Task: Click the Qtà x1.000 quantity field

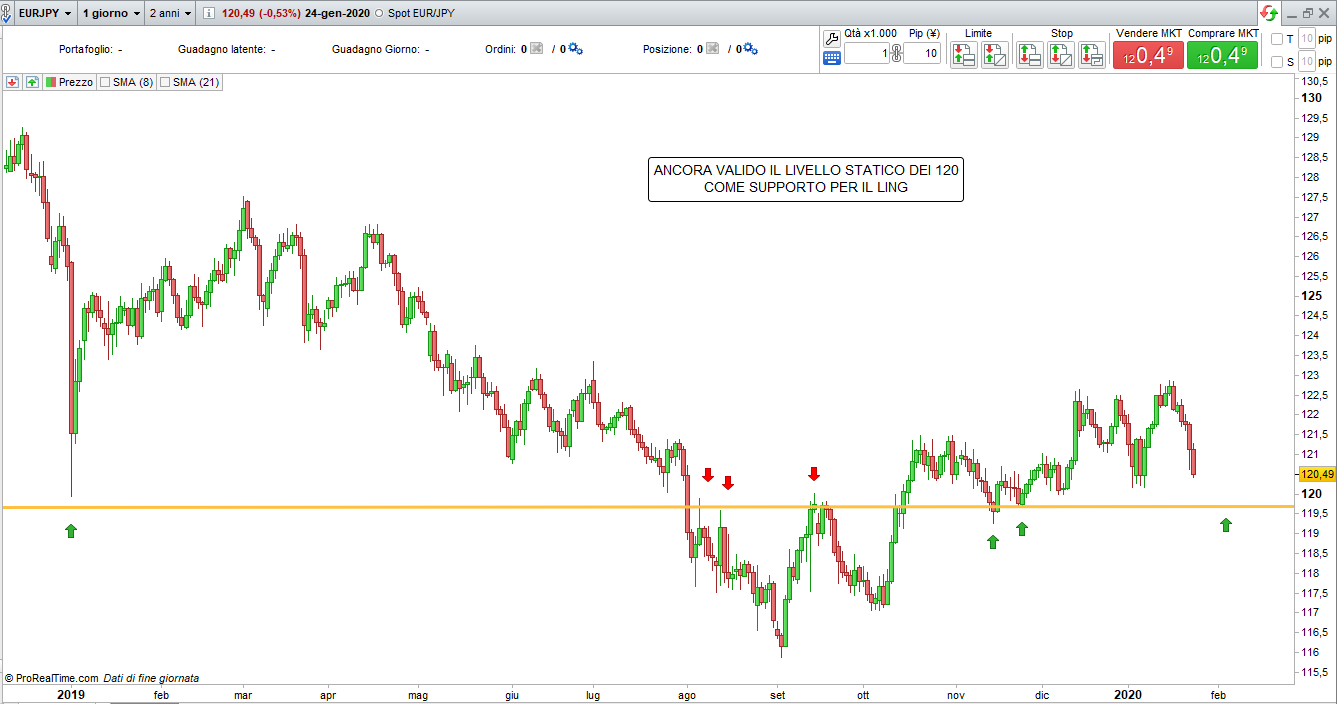Action: [x=866, y=54]
